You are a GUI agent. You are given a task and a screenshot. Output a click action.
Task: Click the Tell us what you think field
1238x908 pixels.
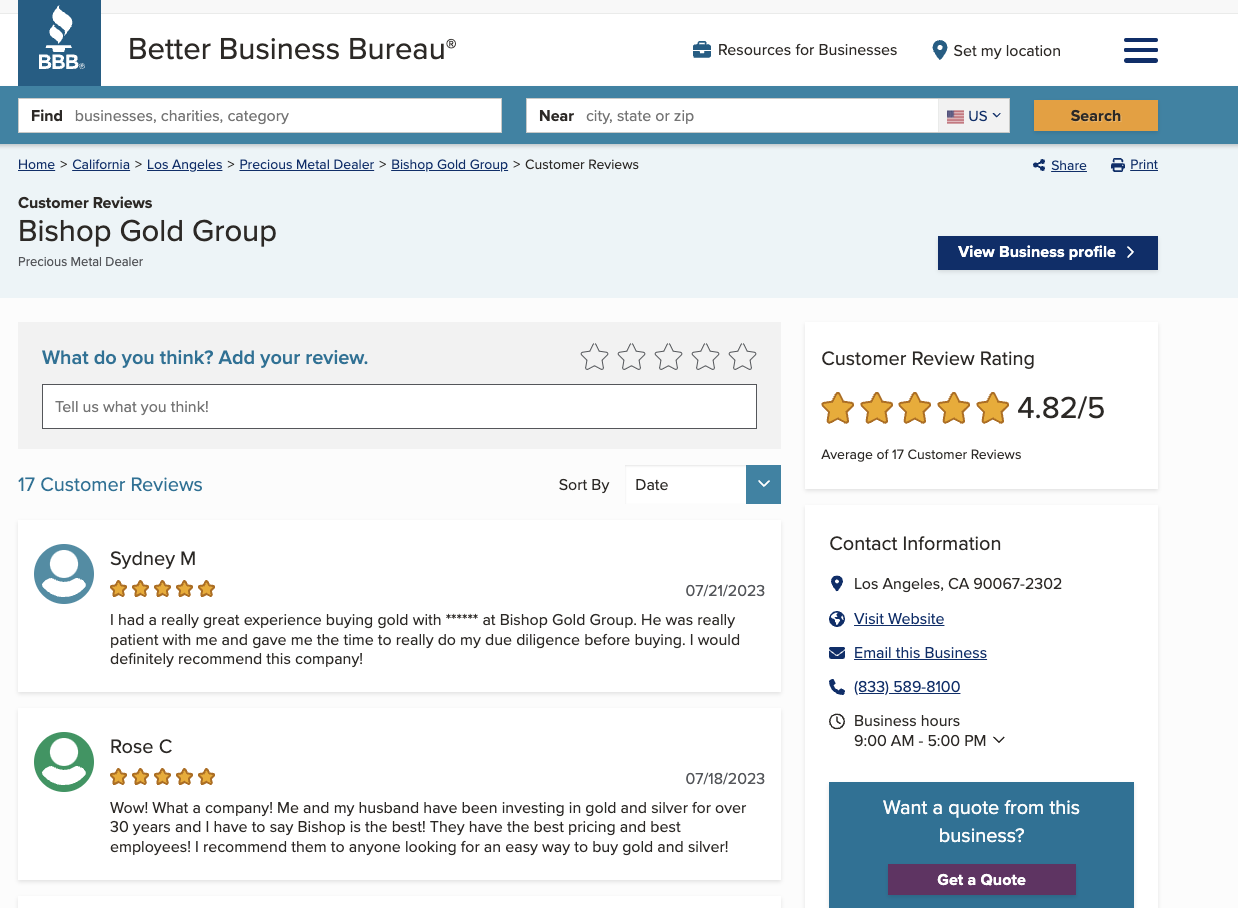(399, 407)
